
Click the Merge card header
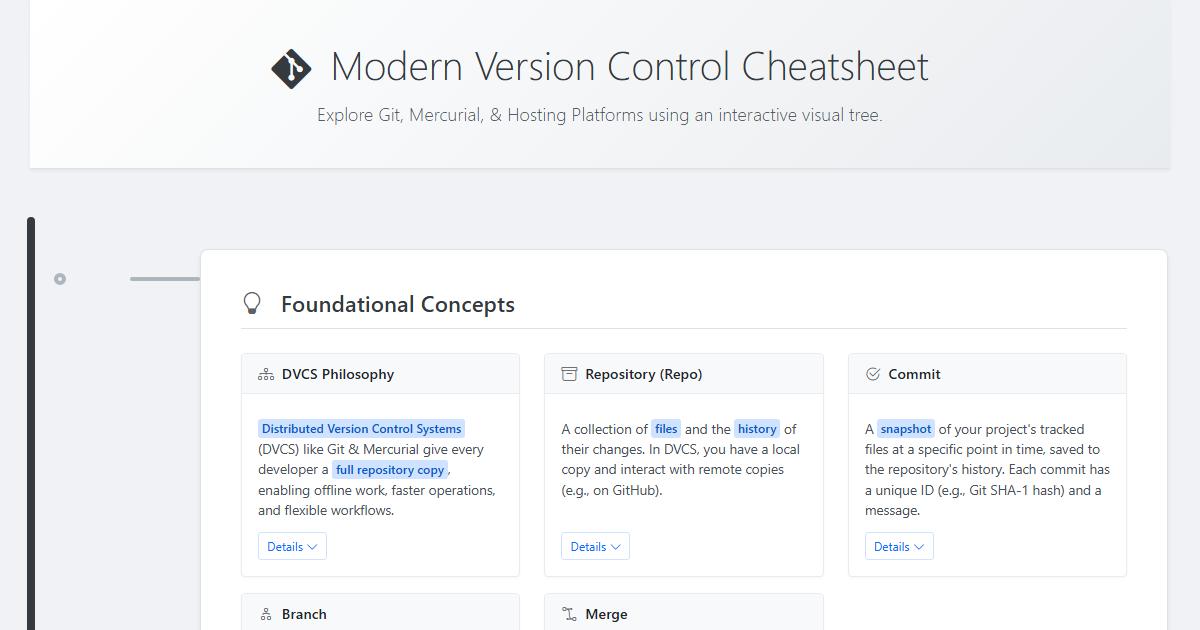(684, 612)
